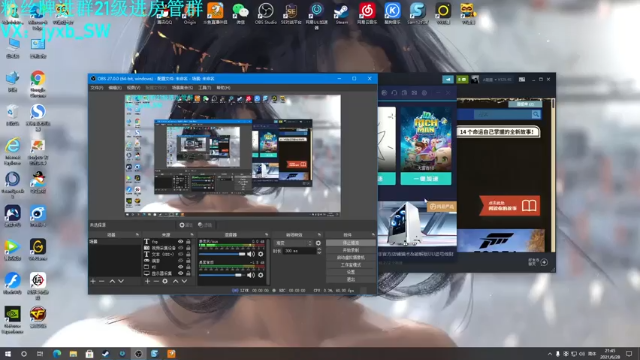The width and height of the screenshot is (640, 360).
Task: Pop out the 混音器 dock panel
Action: click(267, 235)
